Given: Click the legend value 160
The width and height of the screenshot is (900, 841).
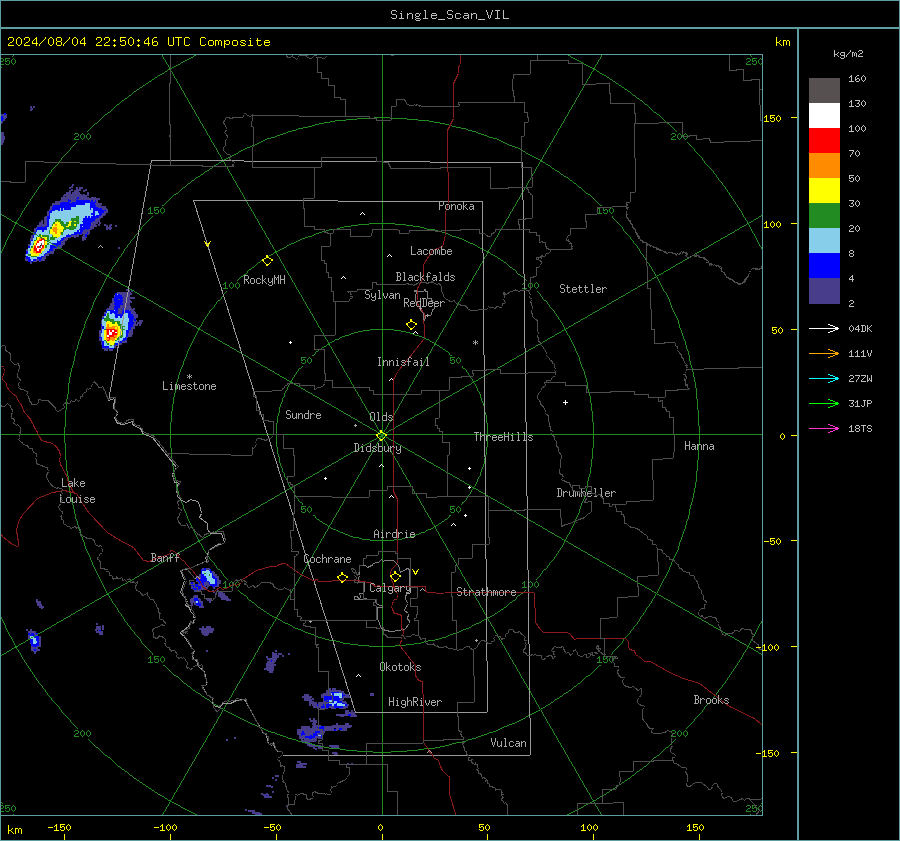Looking at the screenshot, I should click(x=857, y=79).
